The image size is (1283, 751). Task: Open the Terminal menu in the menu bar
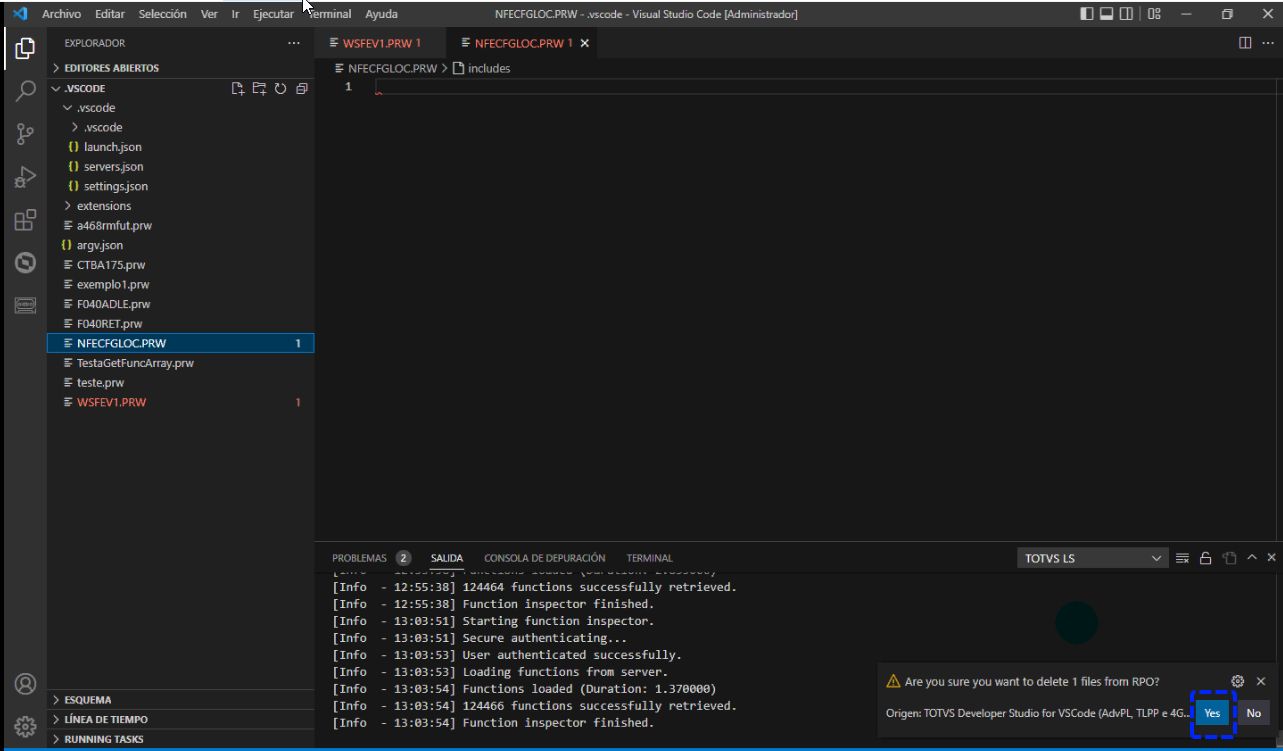click(x=329, y=14)
